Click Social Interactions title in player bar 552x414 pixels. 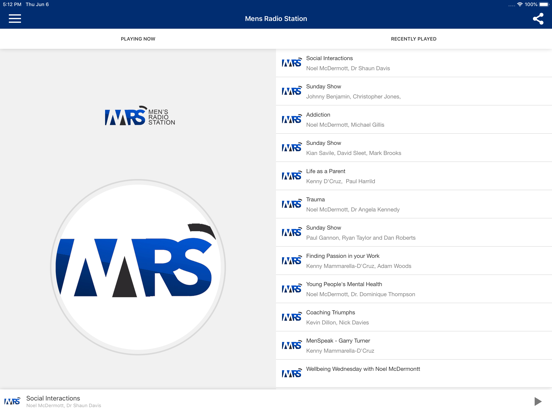[53, 398]
